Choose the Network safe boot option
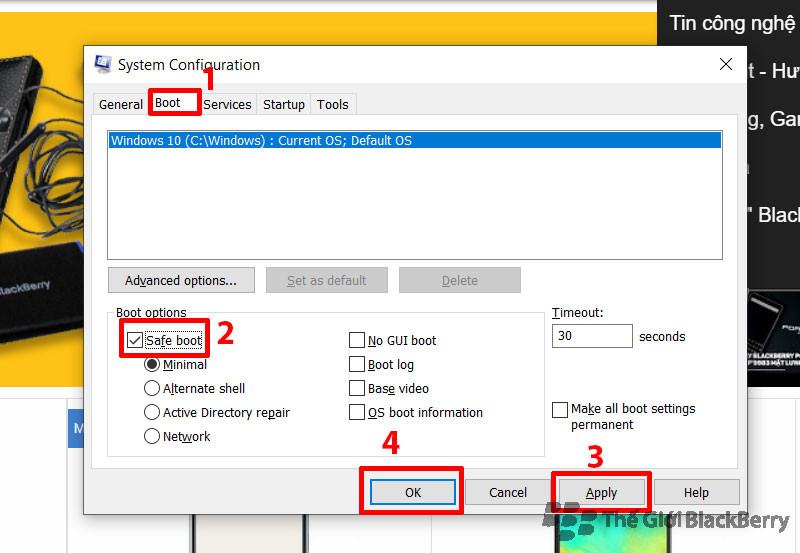Screen dimensions: 800x553 click(x=152, y=436)
